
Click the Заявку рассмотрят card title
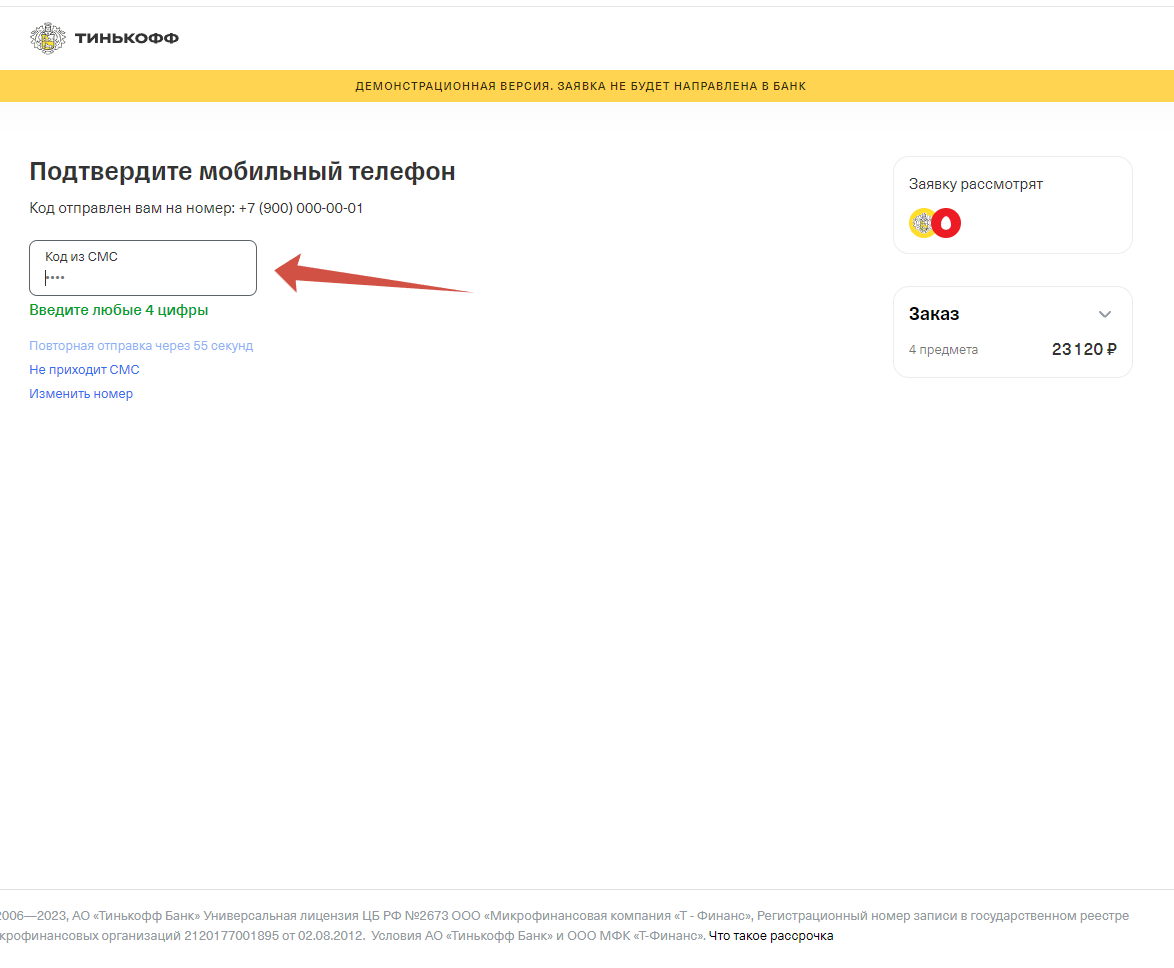pos(976,184)
